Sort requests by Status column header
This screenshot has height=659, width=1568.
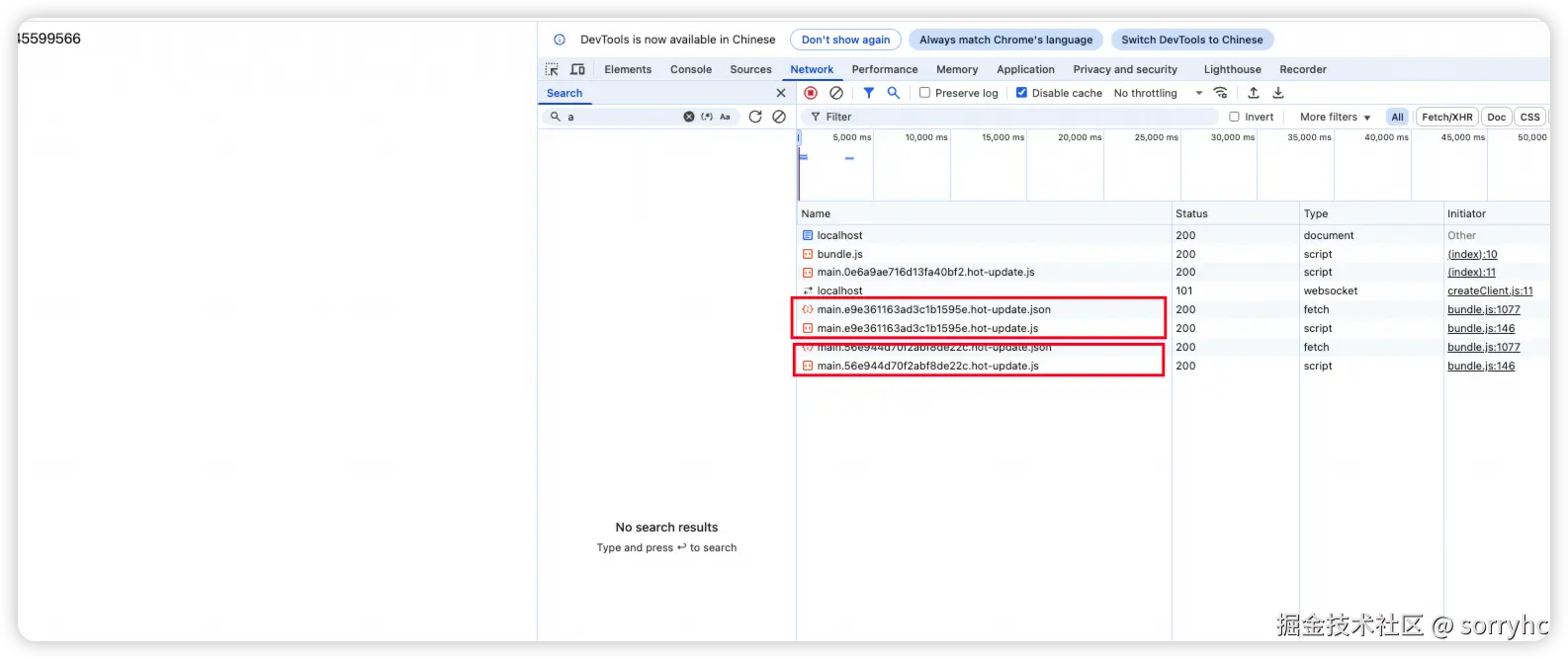point(1236,213)
